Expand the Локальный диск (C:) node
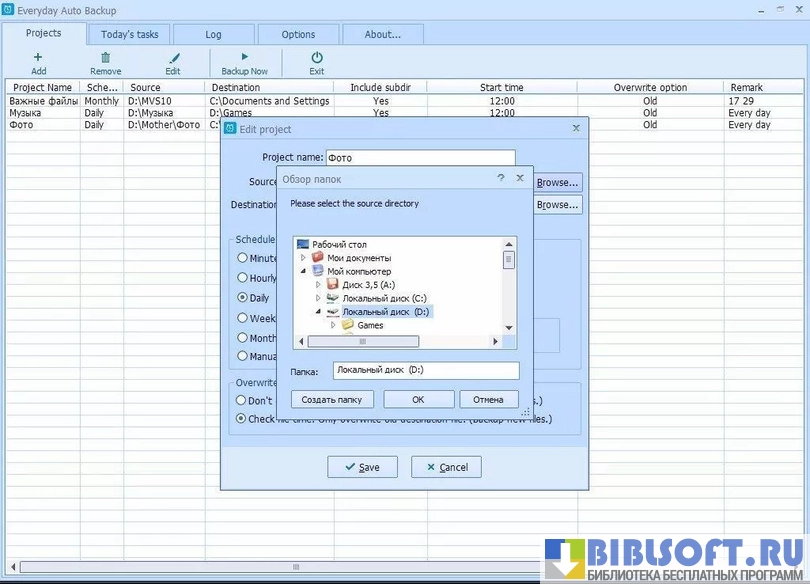 pos(318,298)
